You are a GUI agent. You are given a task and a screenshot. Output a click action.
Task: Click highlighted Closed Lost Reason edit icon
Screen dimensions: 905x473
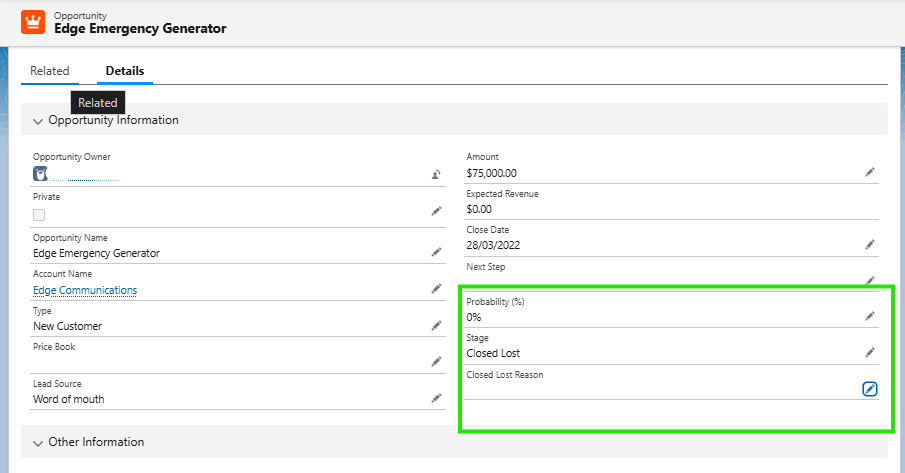tap(870, 389)
